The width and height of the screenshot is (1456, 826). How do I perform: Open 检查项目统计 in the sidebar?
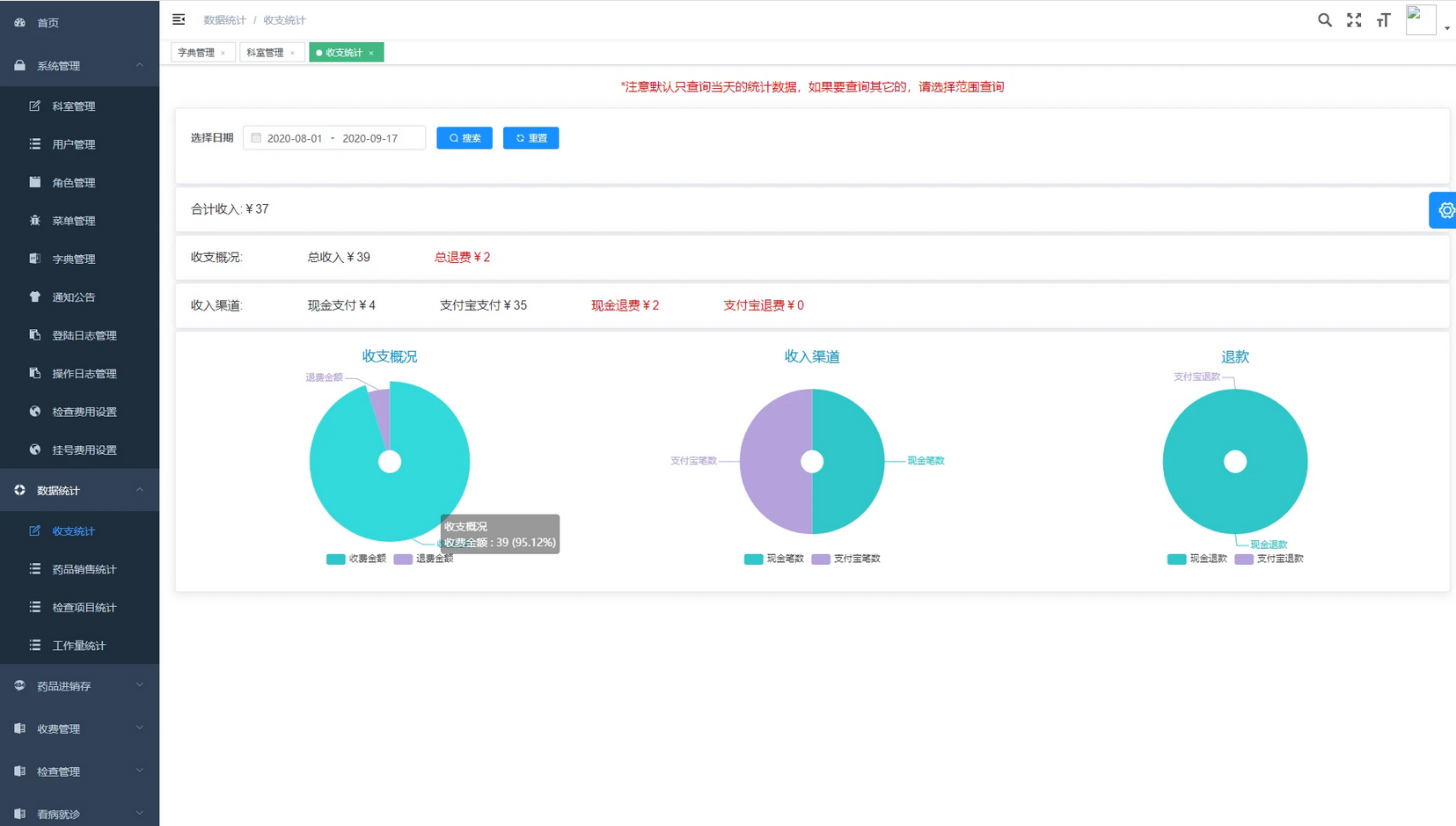(80, 607)
